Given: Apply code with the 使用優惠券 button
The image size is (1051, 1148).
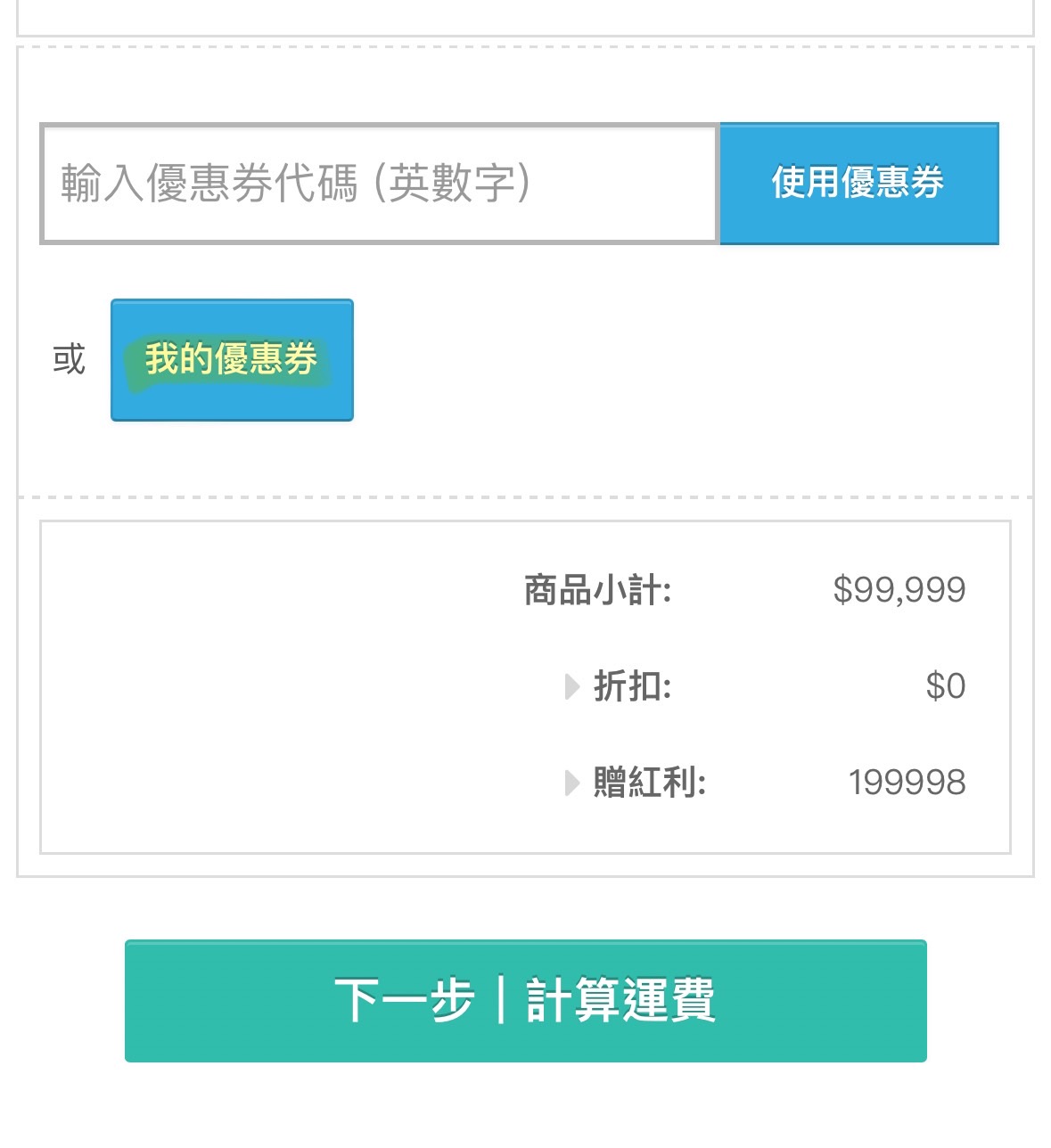Looking at the screenshot, I should click(859, 184).
